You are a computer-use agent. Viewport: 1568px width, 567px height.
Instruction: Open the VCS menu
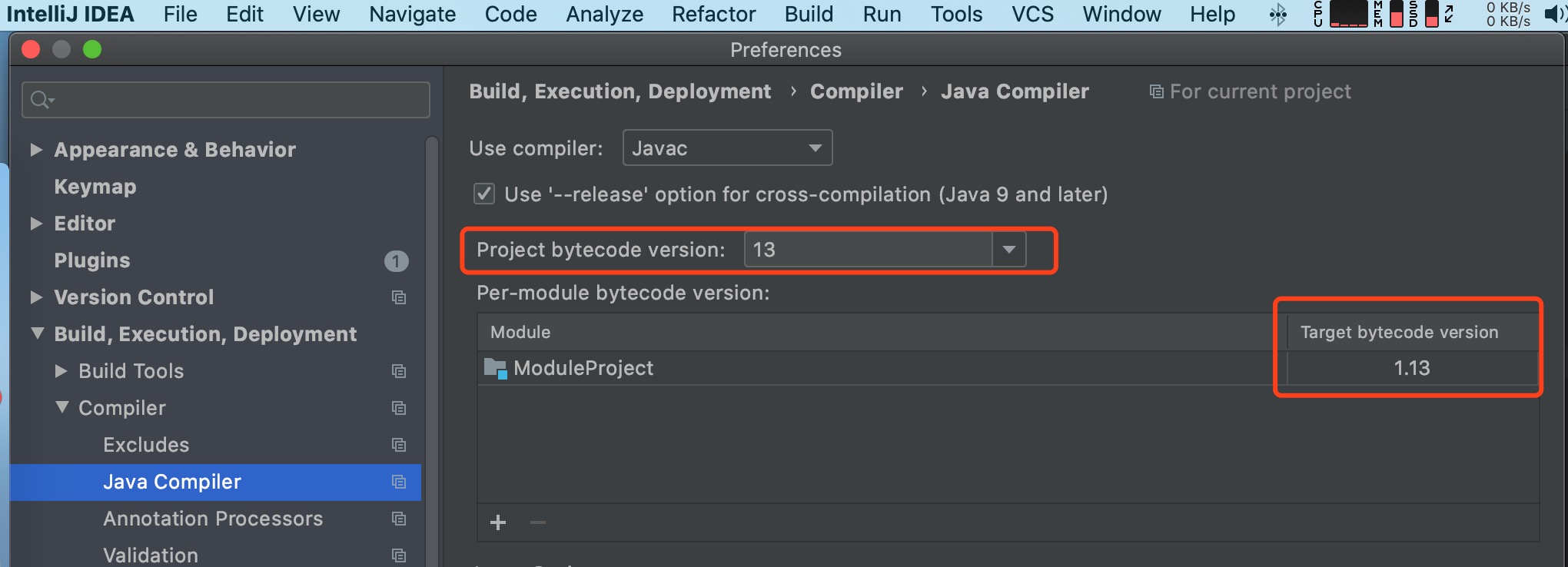tap(1032, 15)
